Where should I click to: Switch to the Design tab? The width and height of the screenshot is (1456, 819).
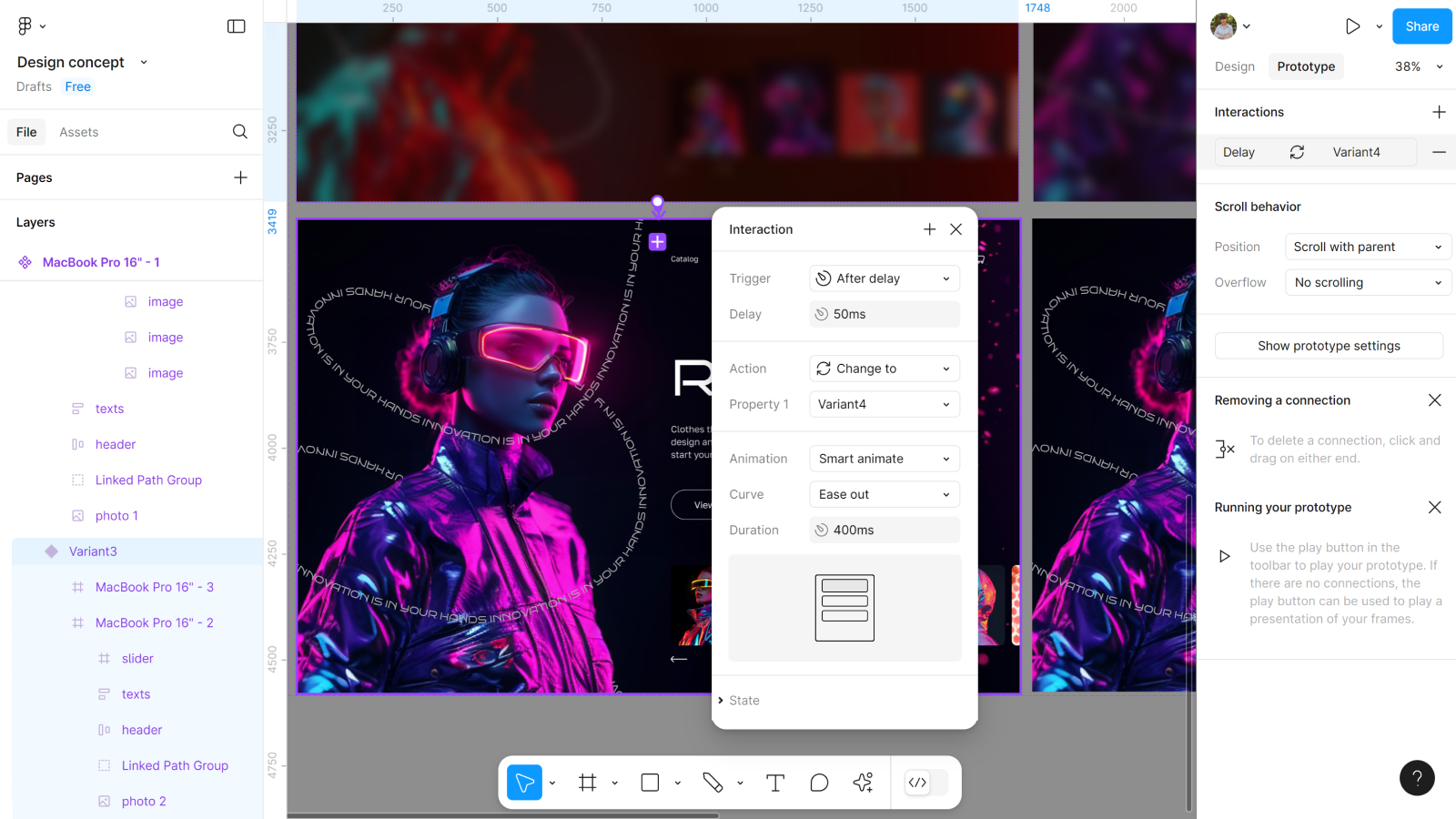tap(1234, 66)
